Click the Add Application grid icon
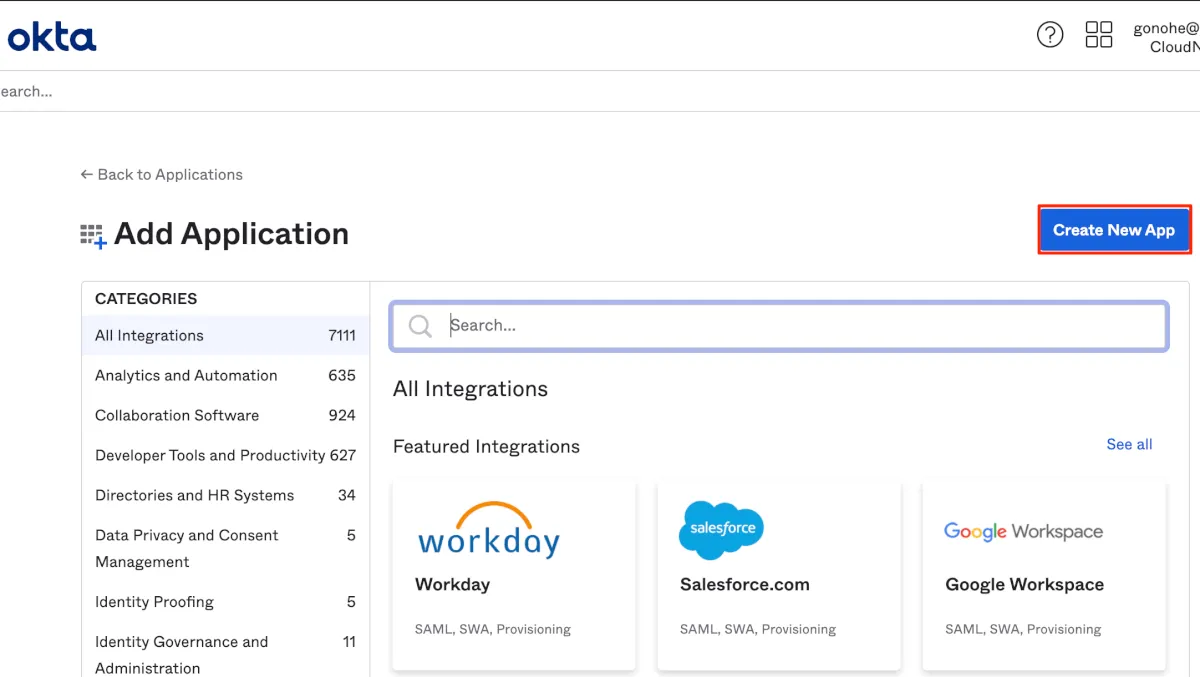Viewport: 1200px width, 677px height. pyautogui.click(x=93, y=236)
